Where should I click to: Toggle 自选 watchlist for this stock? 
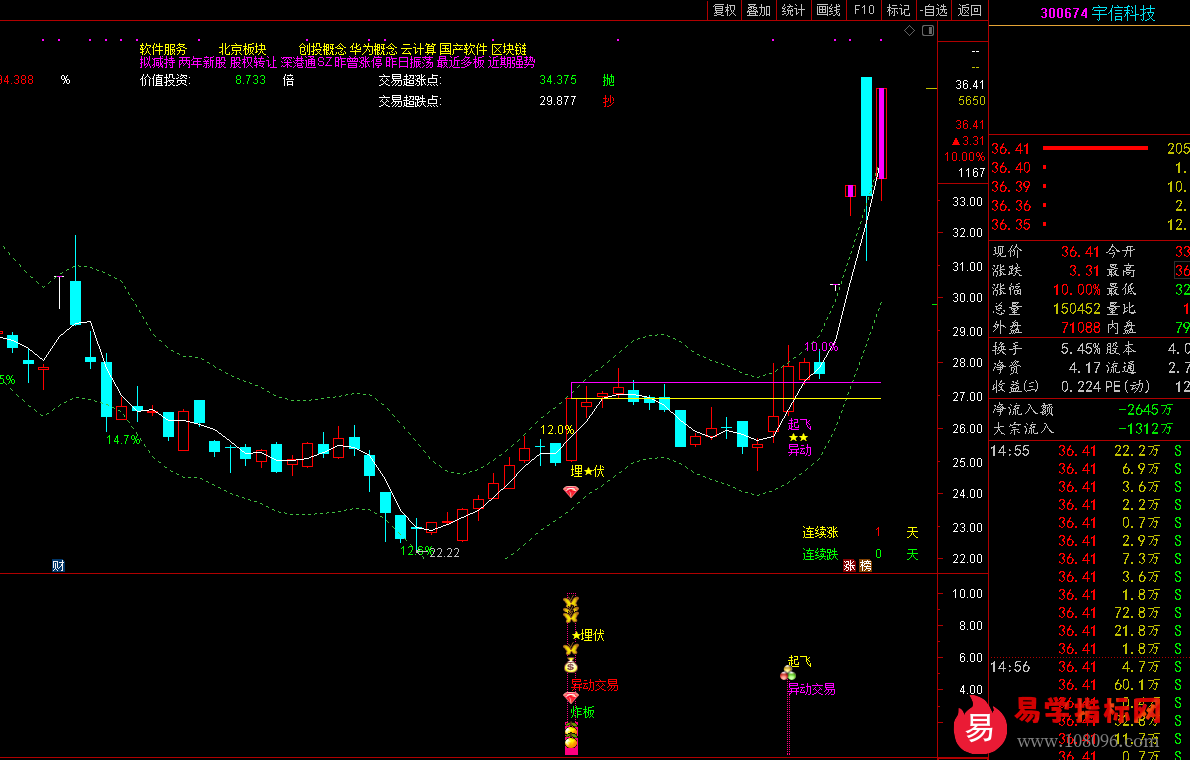(933, 10)
